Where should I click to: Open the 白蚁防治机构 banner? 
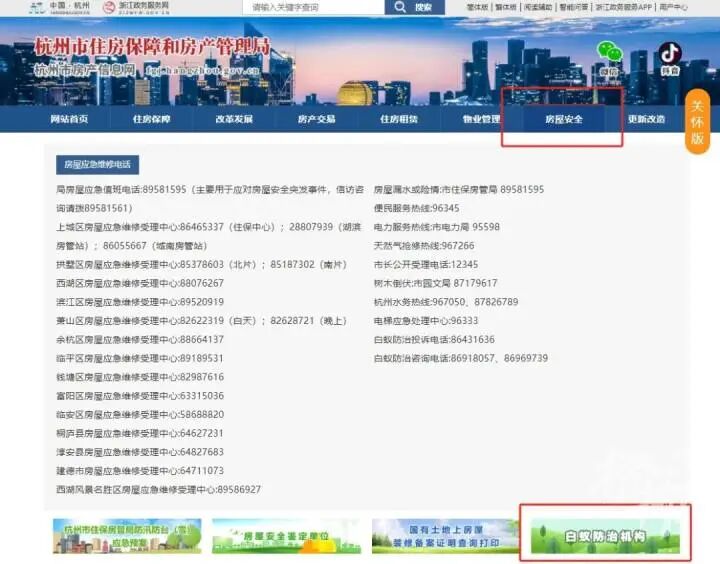click(x=605, y=536)
